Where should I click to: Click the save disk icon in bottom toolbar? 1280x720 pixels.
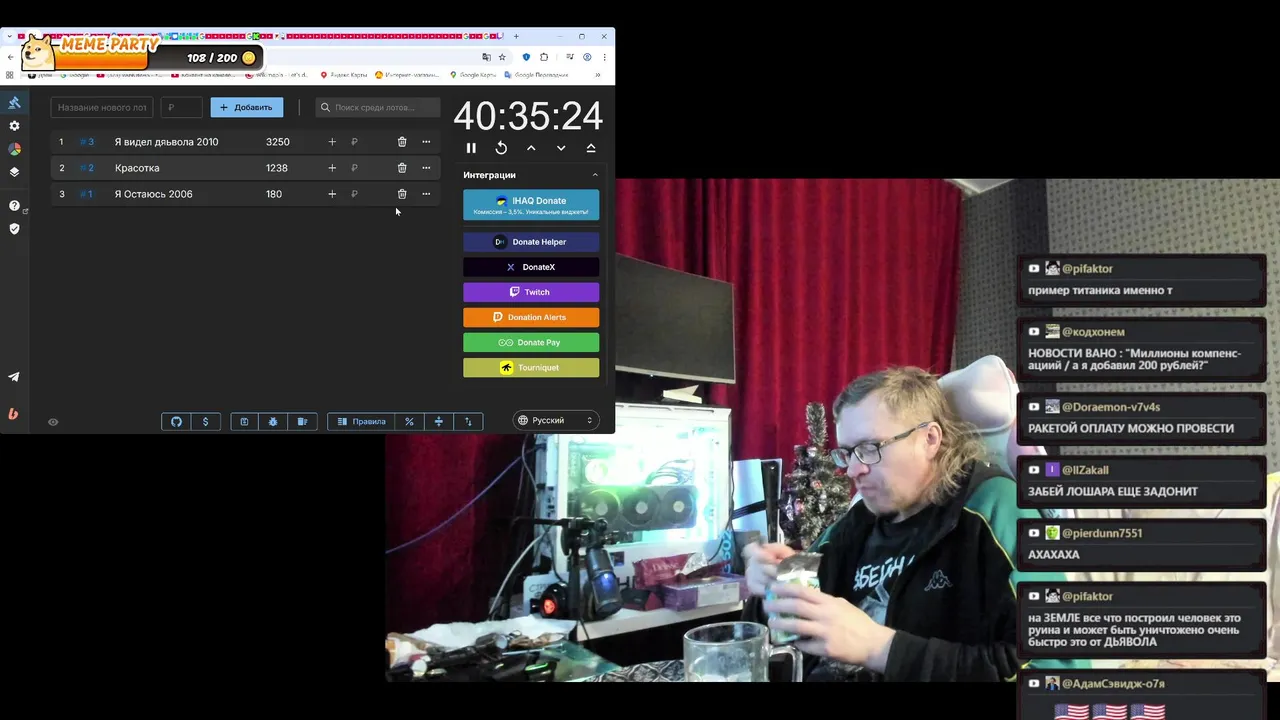[244, 422]
